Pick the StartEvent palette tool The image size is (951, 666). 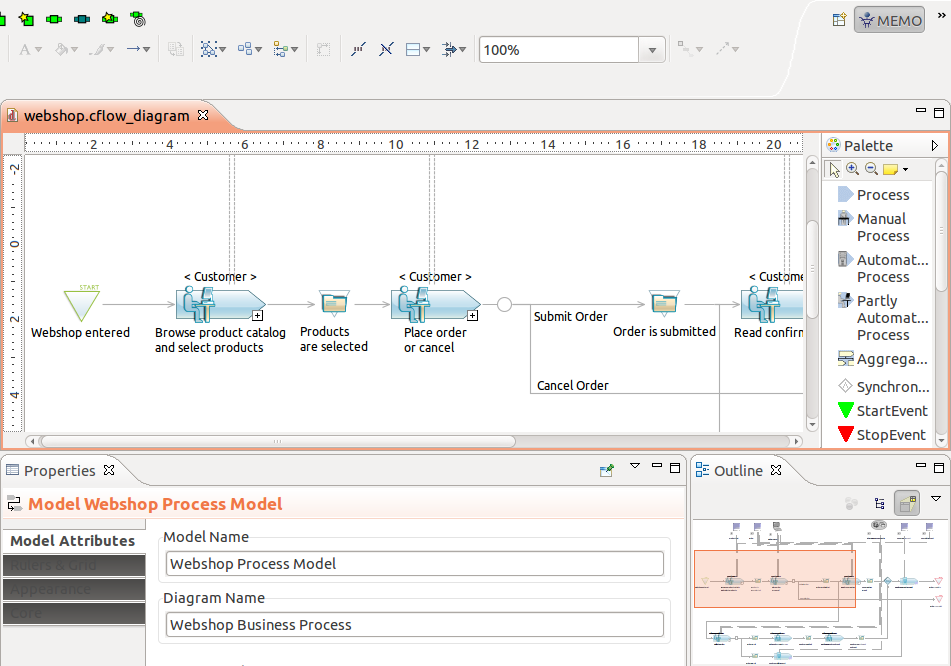click(882, 411)
